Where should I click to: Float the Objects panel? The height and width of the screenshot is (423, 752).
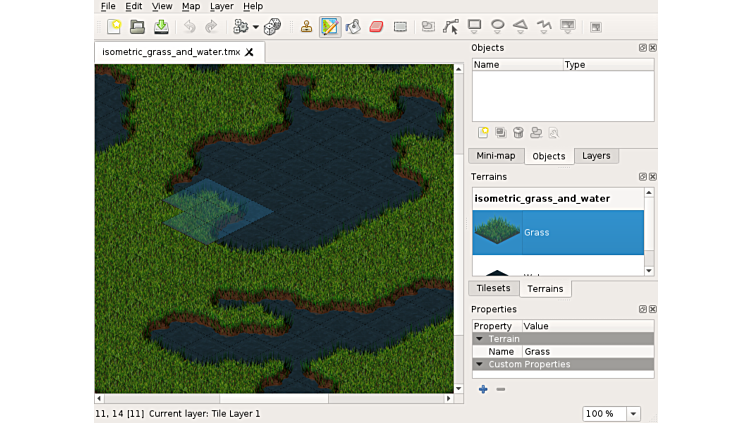pos(643,48)
